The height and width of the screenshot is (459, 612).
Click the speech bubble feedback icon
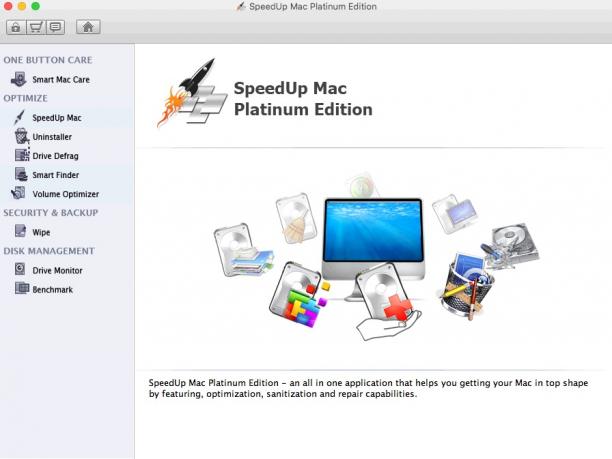tap(55, 27)
